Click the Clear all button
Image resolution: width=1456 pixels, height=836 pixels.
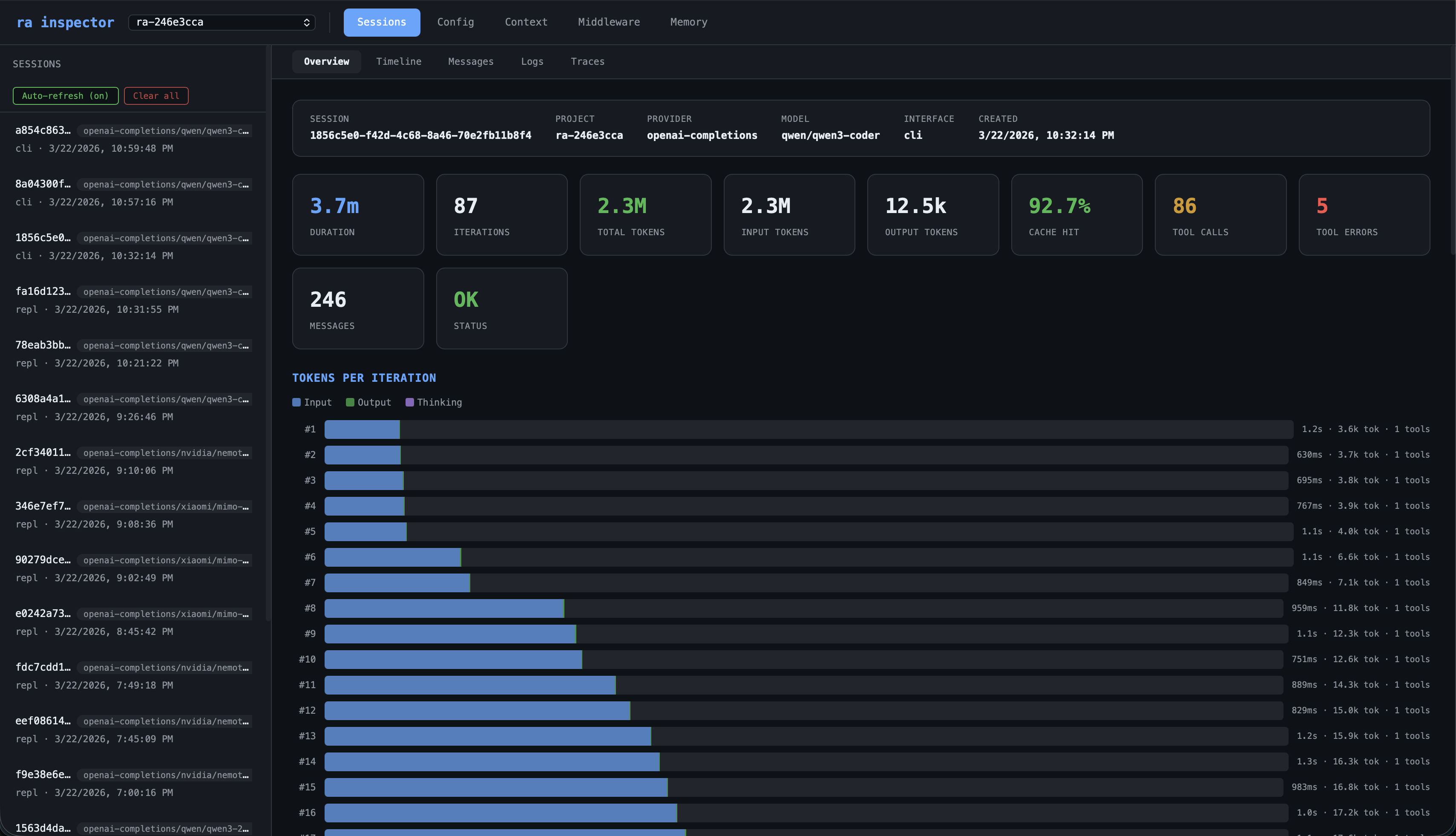click(155, 96)
